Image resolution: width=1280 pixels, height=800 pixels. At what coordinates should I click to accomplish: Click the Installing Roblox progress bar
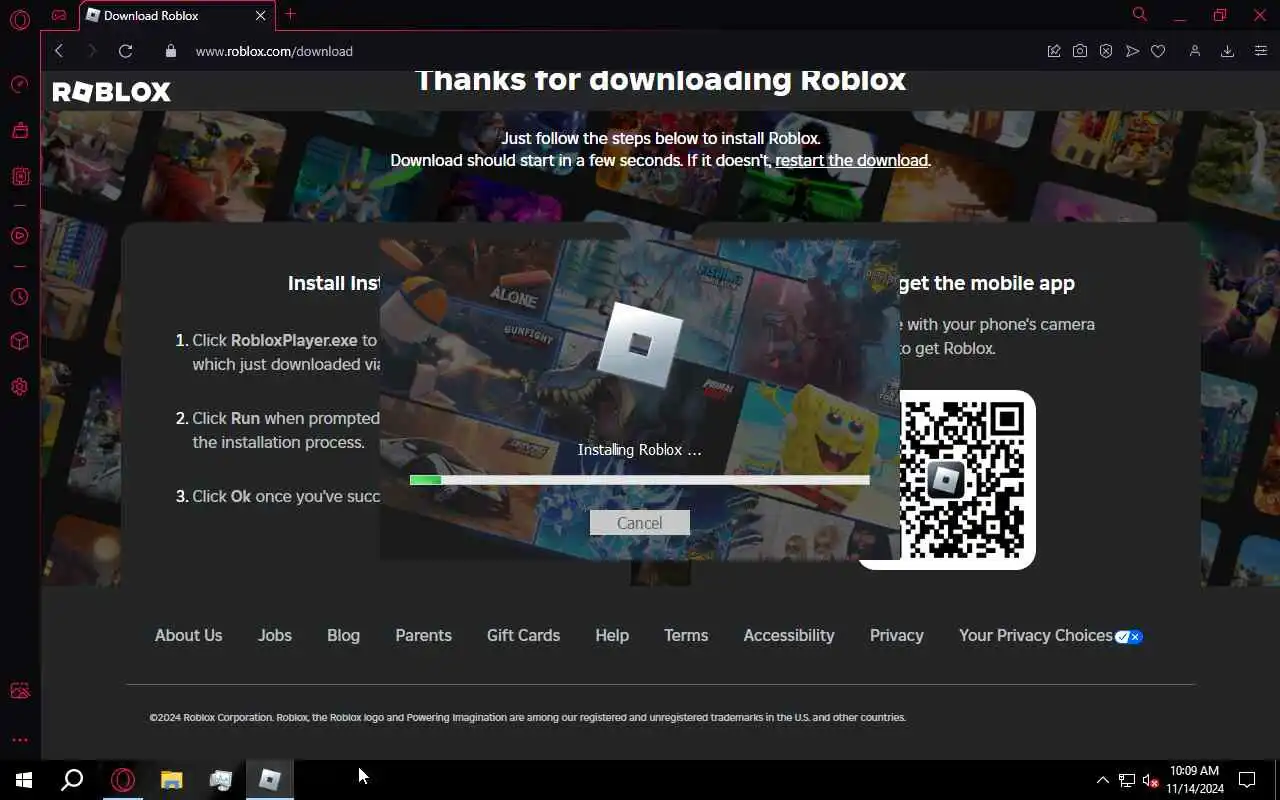(640, 480)
